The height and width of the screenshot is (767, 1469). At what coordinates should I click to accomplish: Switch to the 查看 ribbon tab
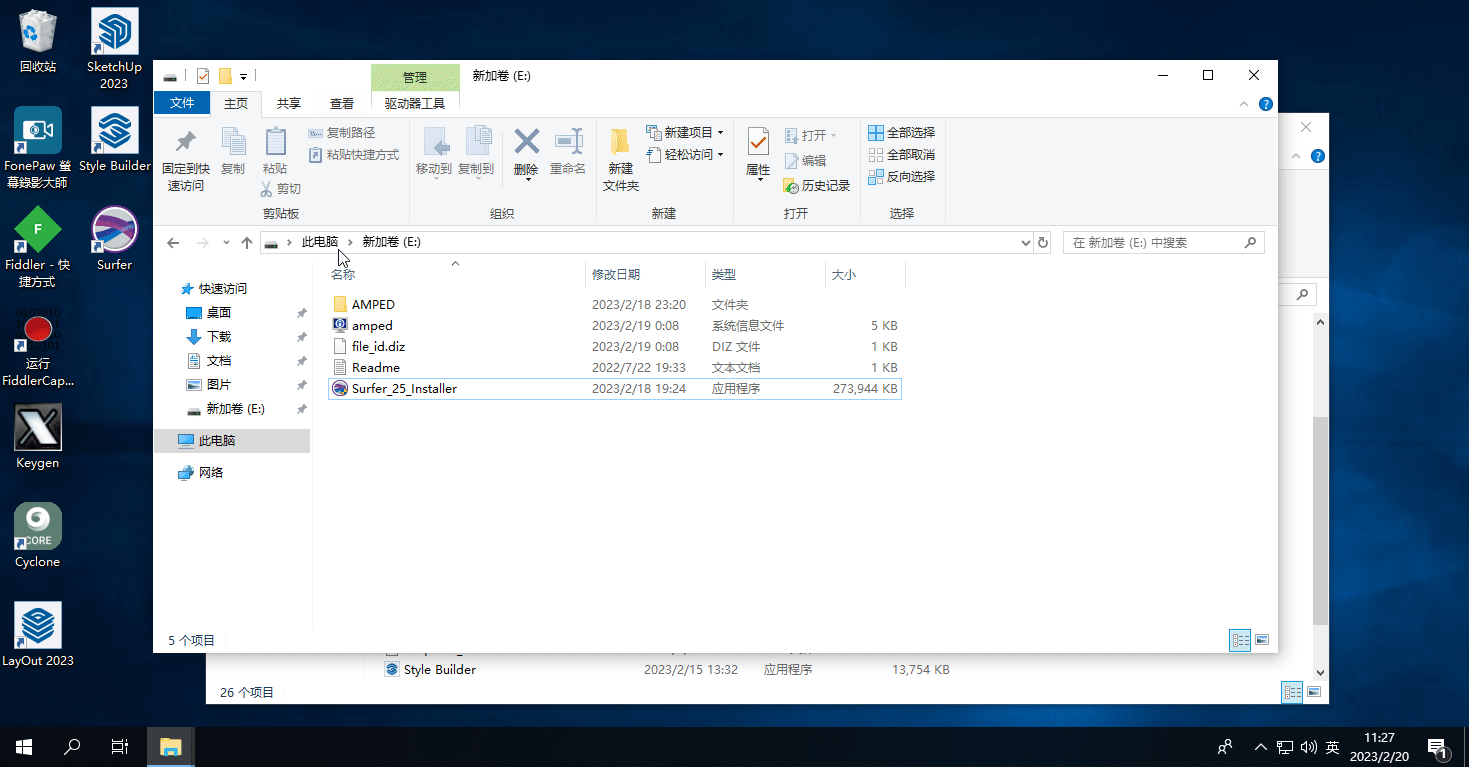point(341,103)
